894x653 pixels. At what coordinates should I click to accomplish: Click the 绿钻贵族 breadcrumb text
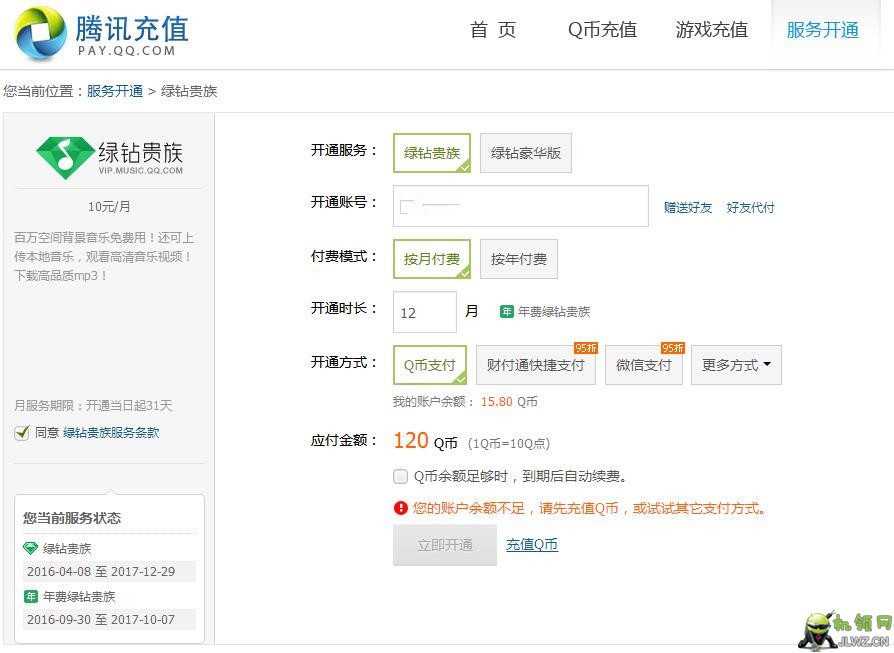pyautogui.click(x=189, y=91)
